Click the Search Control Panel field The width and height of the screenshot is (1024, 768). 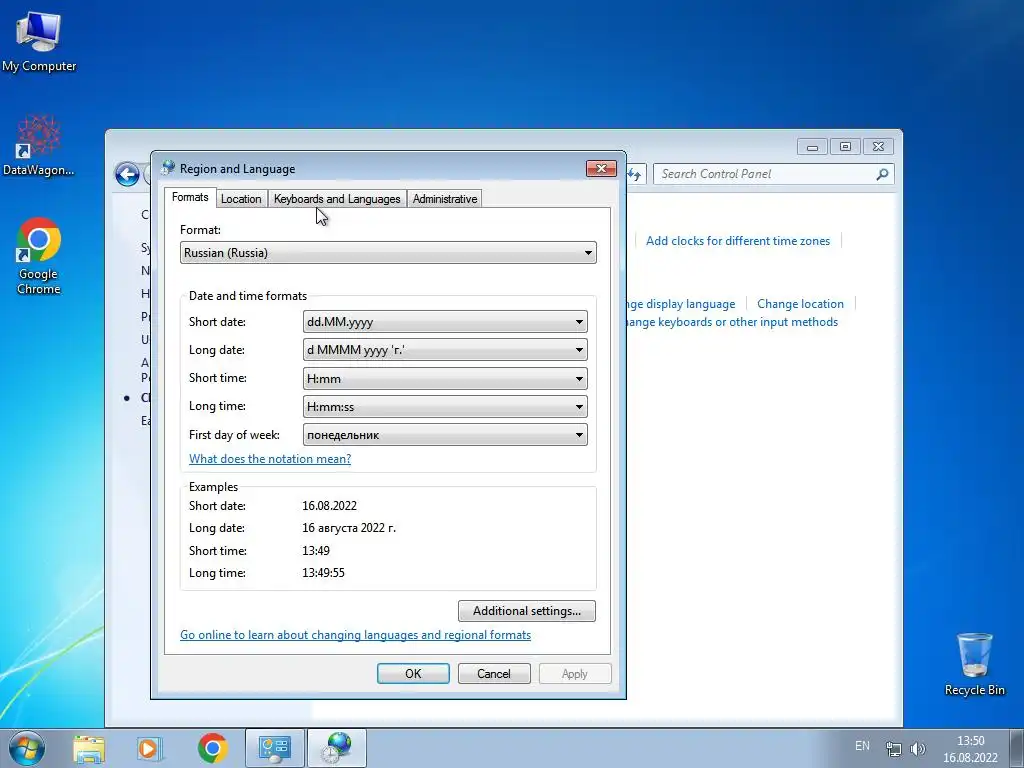(x=774, y=174)
